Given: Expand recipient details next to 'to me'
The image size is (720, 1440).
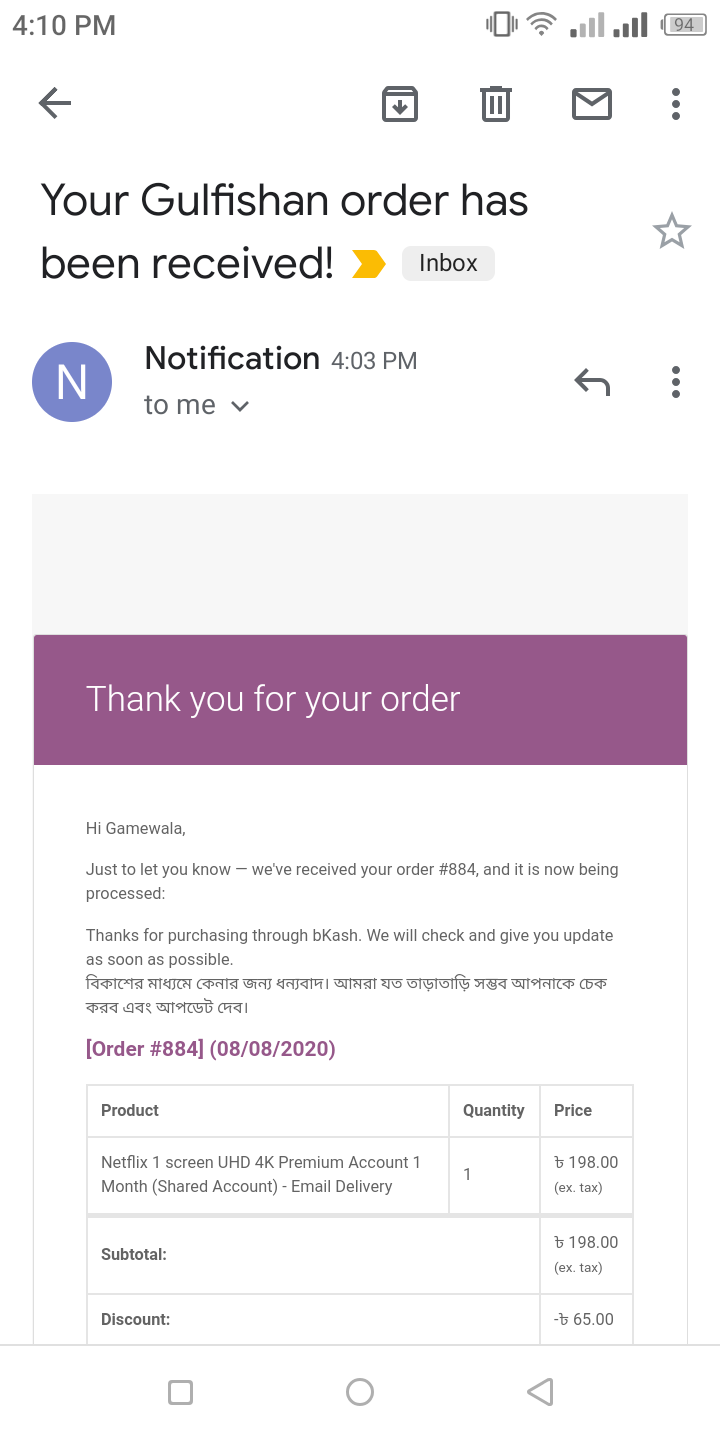Looking at the screenshot, I should [240, 406].
